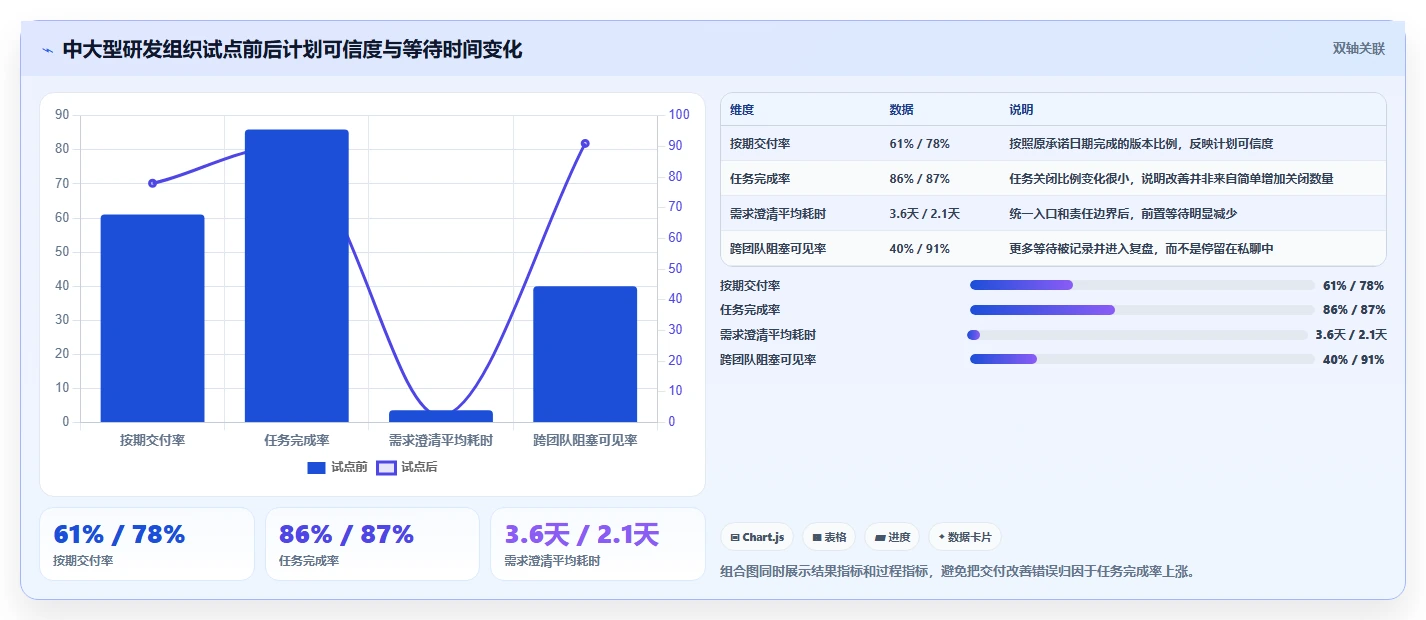Click the 90 tick on left axis
Viewport: 1426px width, 620px height.
pyautogui.click(x=62, y=115)
